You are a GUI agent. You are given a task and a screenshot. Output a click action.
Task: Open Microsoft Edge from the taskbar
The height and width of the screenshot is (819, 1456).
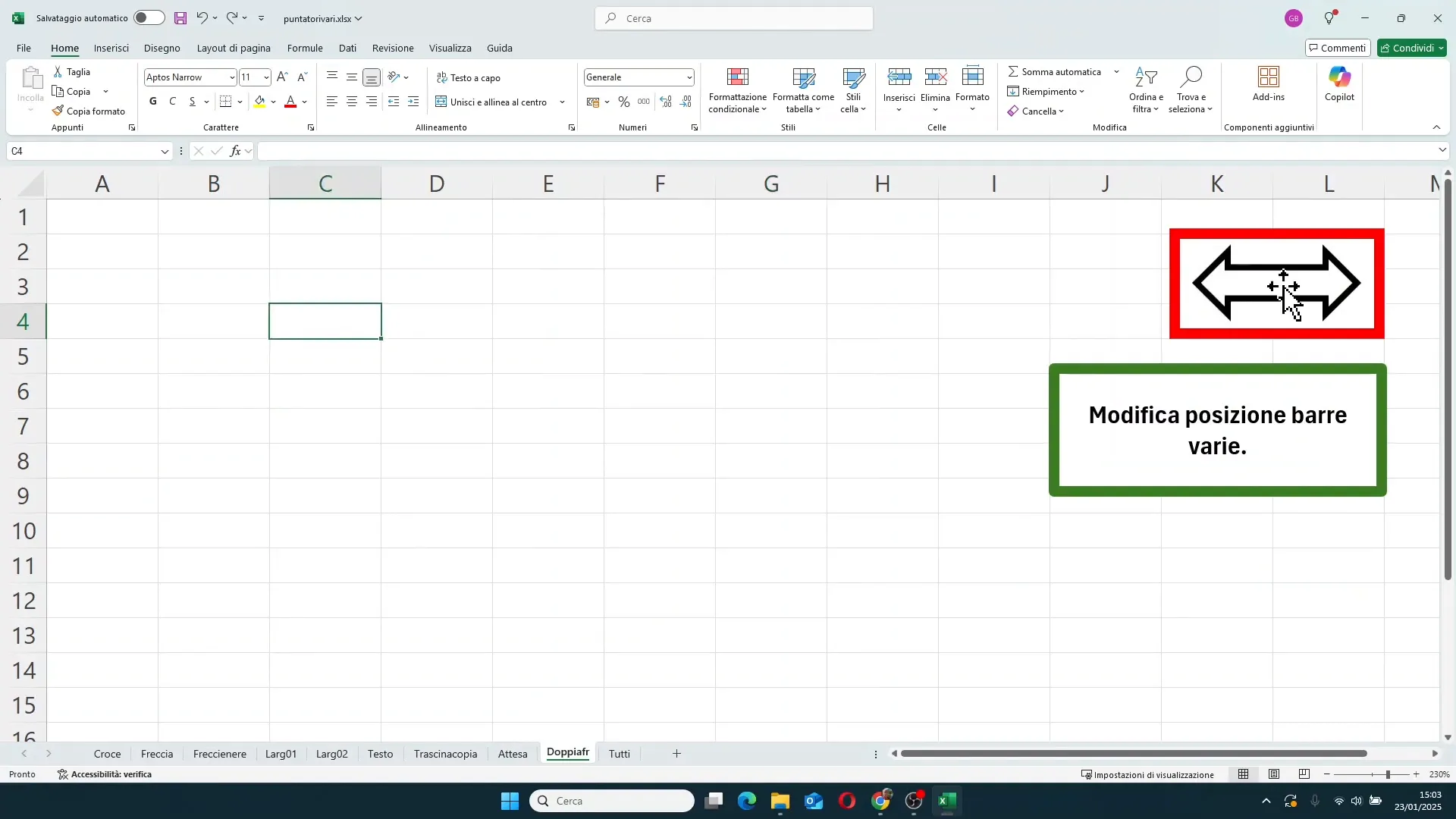(x=747, y=801)
